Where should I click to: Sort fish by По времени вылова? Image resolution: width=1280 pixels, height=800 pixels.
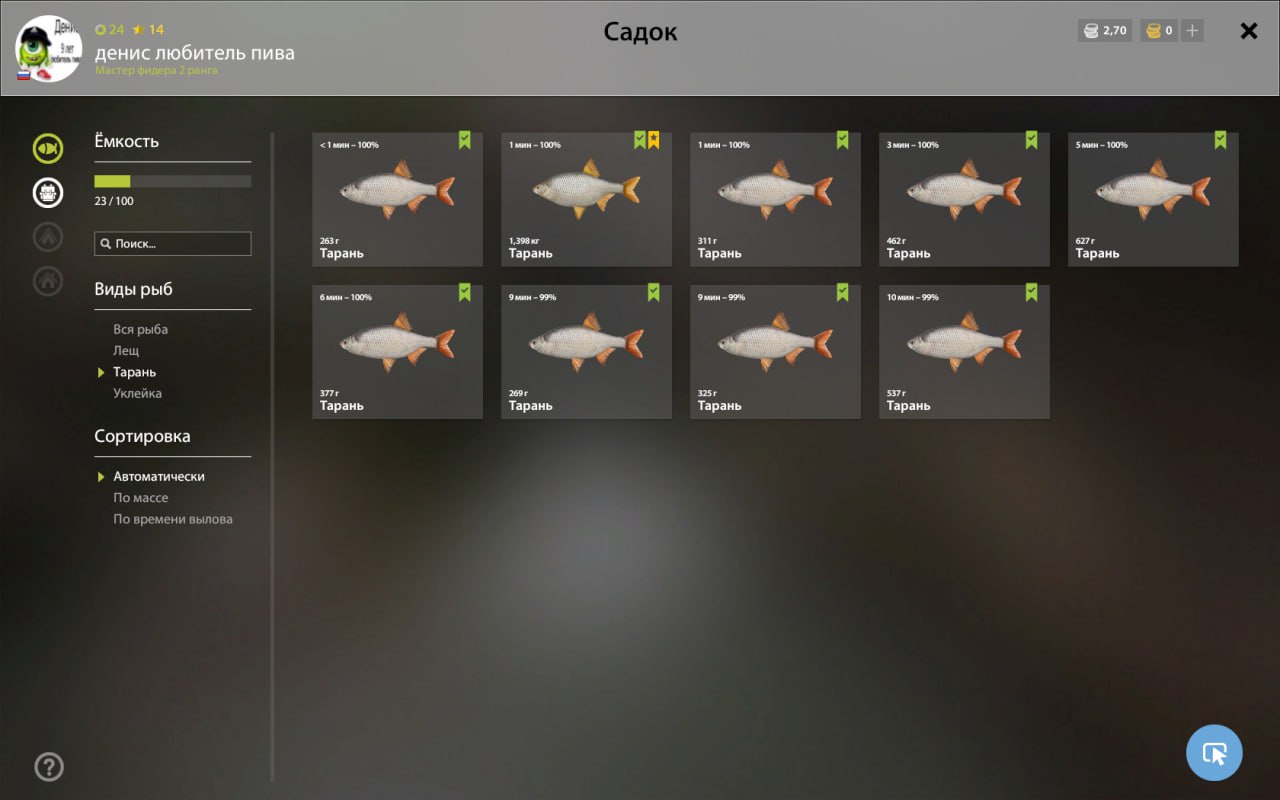coord(173,519)
